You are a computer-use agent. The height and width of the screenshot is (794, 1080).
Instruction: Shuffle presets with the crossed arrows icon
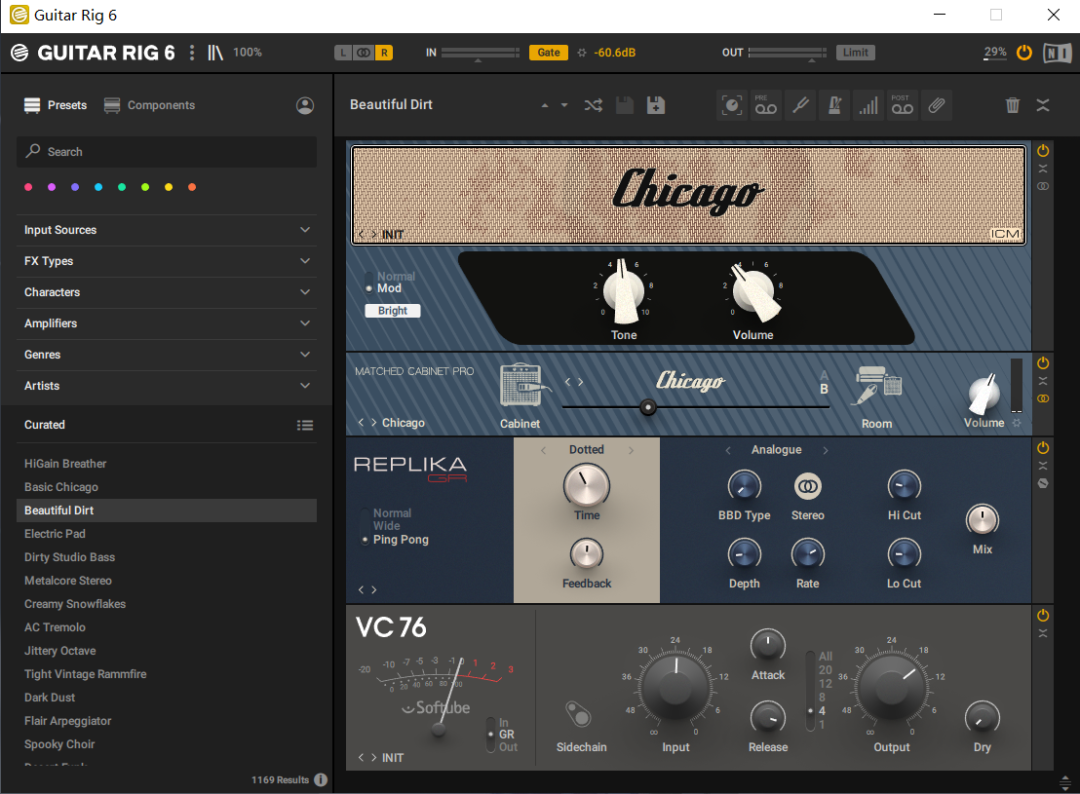593,105
